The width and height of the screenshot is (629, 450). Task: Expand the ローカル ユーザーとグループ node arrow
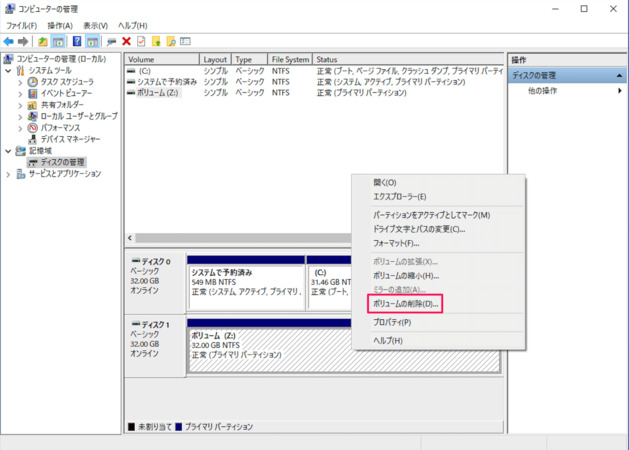20,117
